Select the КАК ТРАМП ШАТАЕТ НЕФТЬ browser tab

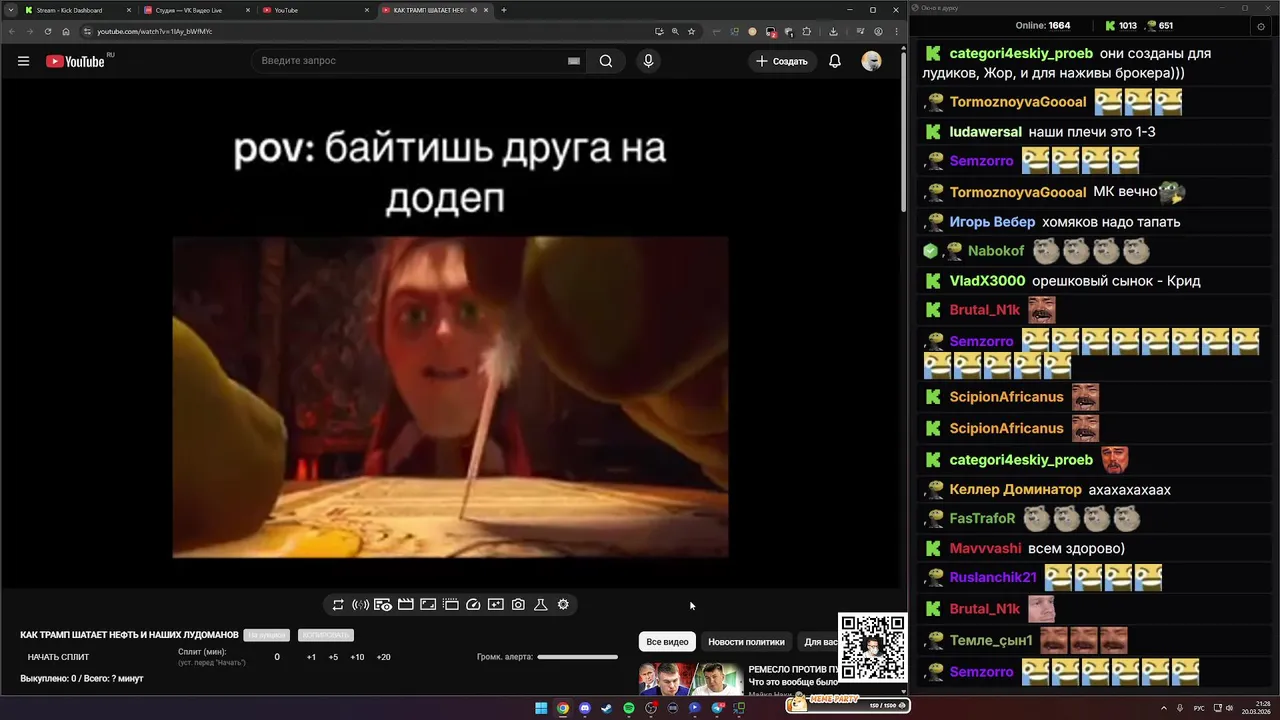click(435, 10)
